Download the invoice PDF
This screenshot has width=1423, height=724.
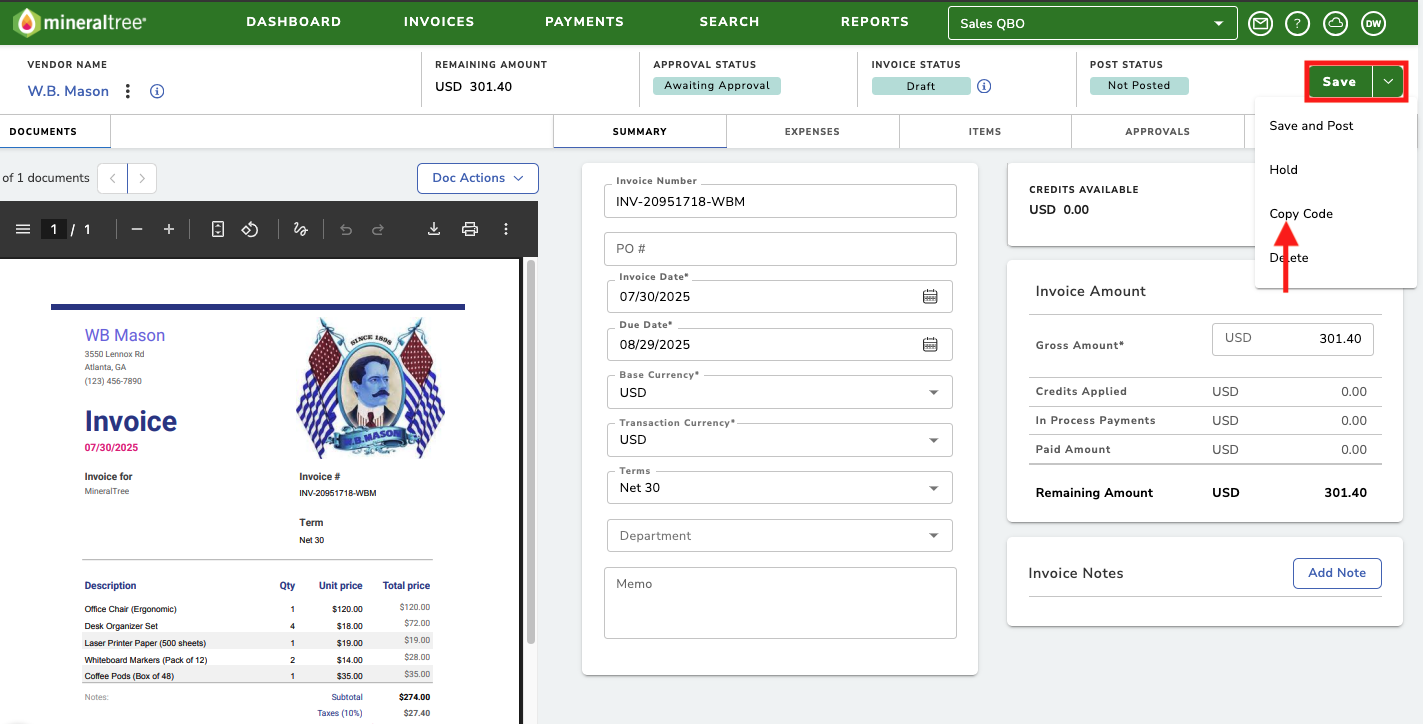pos(434,229)
